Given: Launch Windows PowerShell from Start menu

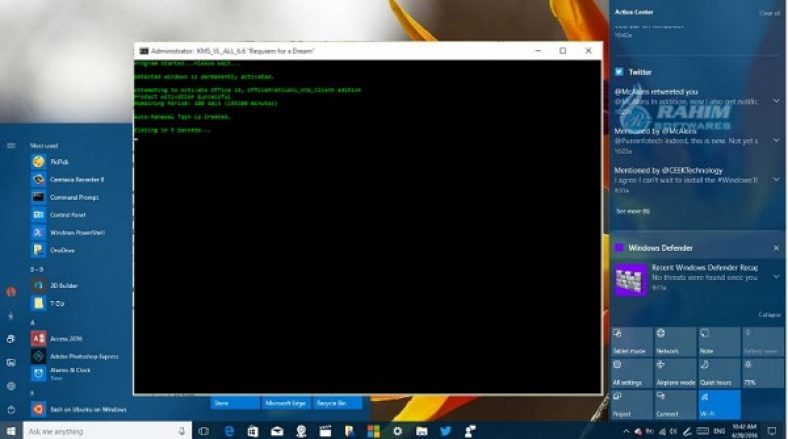Looking at the screenshot, I should [x=68, y=233].
